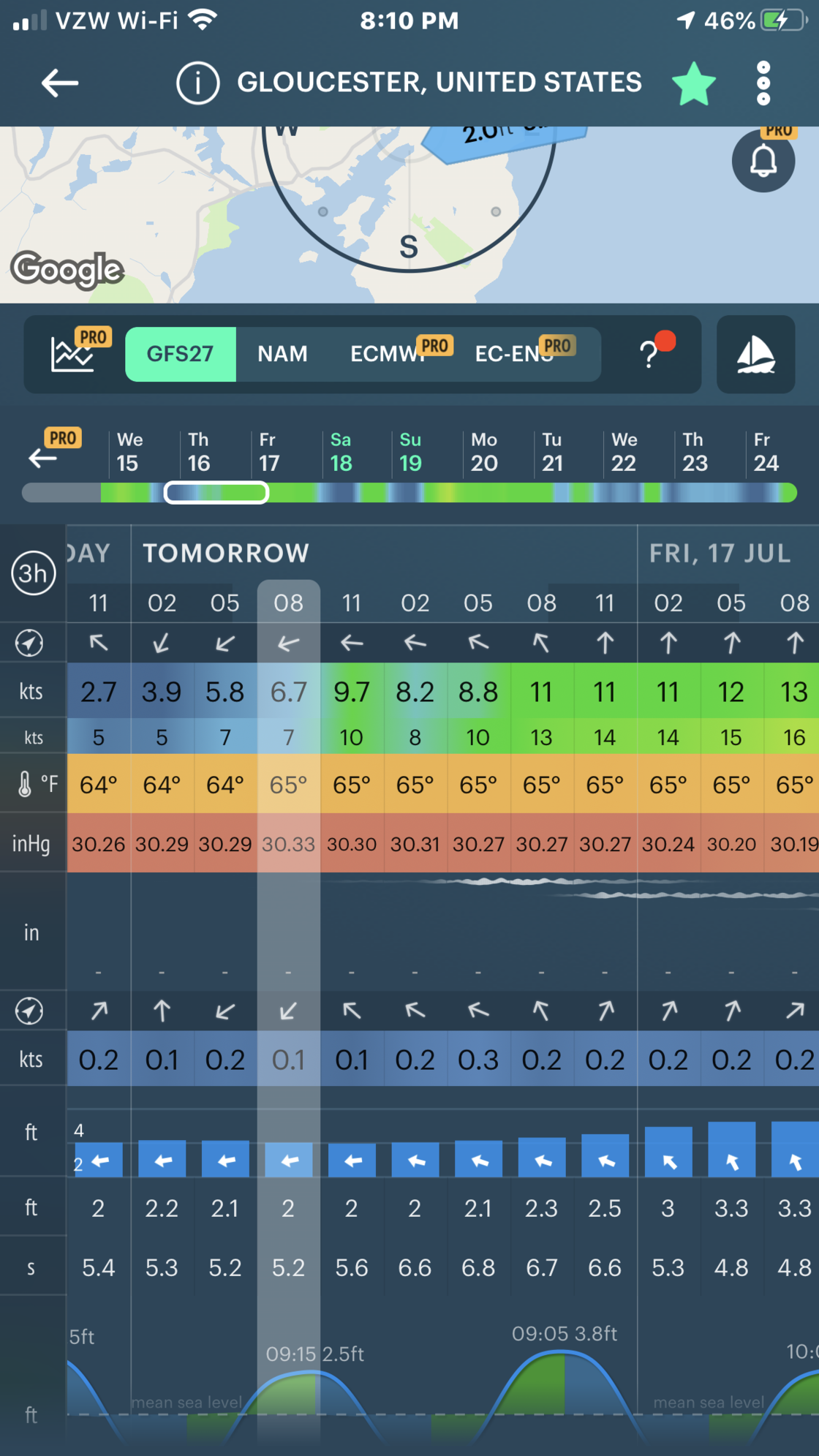Tap the precipitation 'in' unit label
Screen dimensions: 819x1456
point(31,932)
